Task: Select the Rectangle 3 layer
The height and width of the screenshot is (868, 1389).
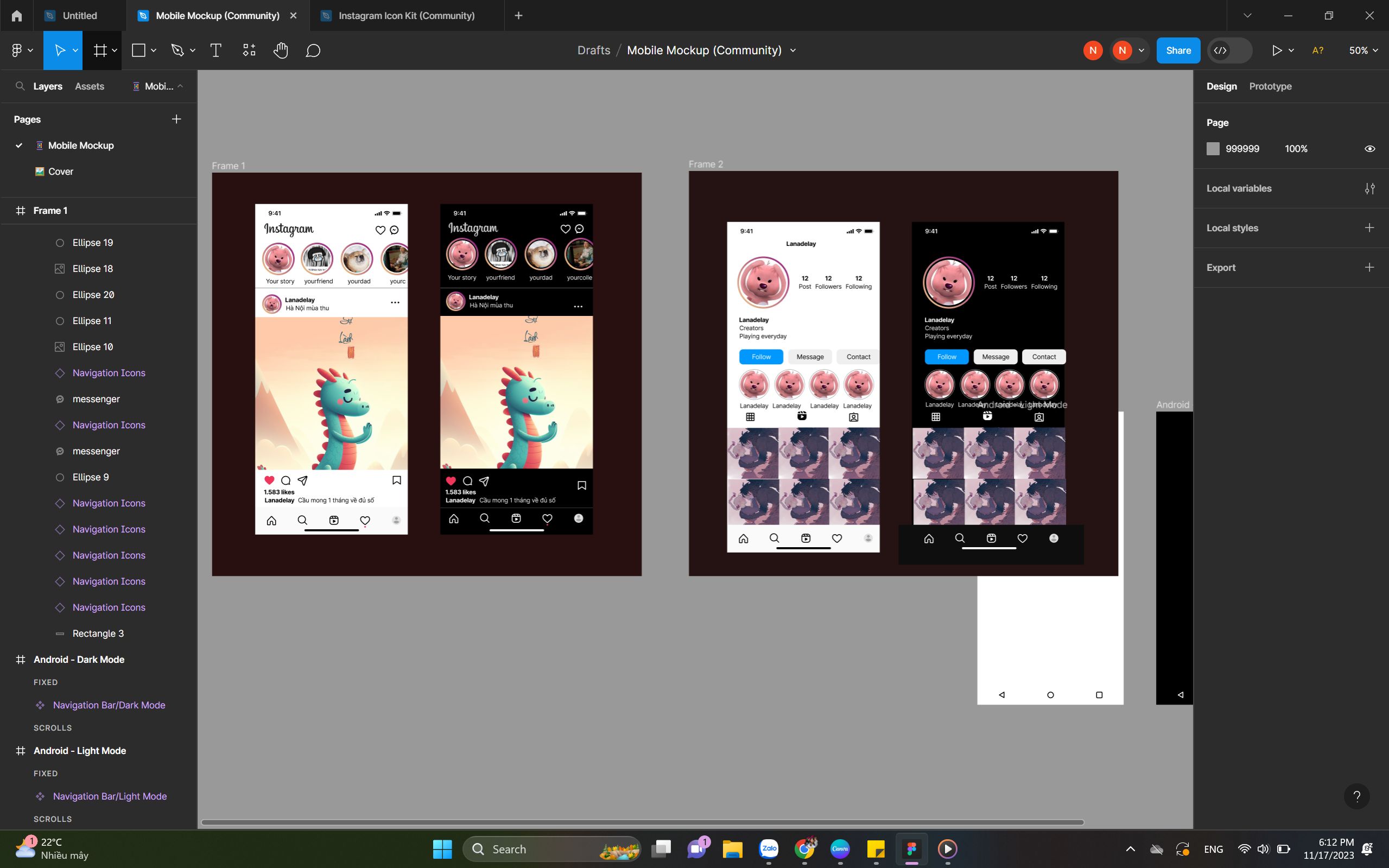Action: (99, 633)
